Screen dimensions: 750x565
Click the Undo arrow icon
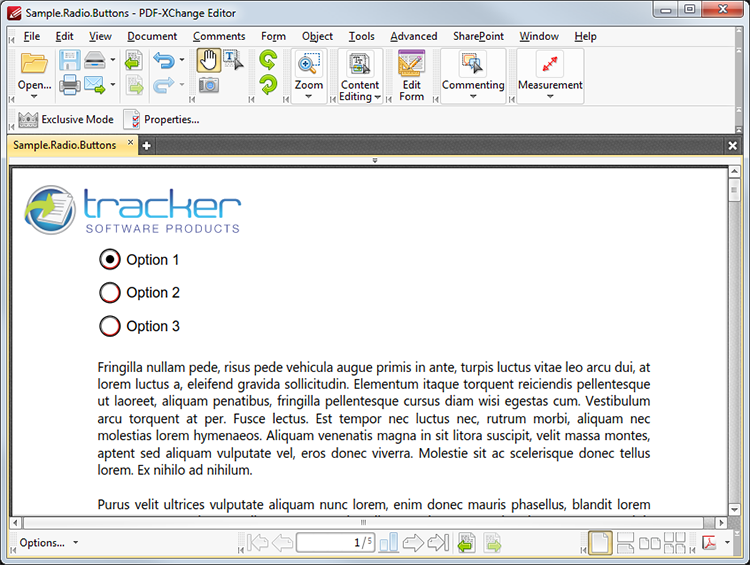click(x=164, y=60)
